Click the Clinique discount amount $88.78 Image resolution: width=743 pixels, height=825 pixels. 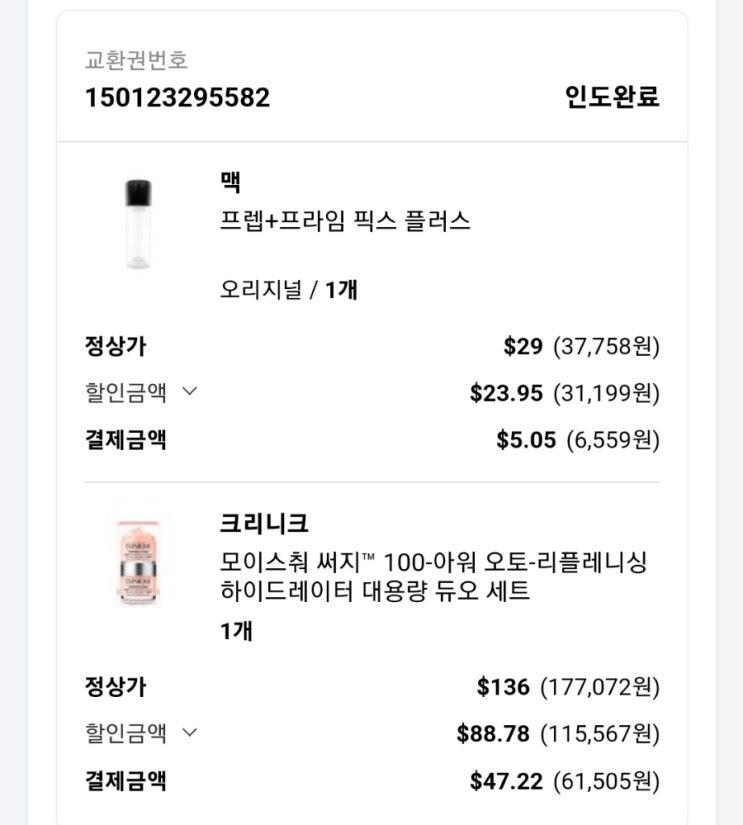[x=493, y=734]
